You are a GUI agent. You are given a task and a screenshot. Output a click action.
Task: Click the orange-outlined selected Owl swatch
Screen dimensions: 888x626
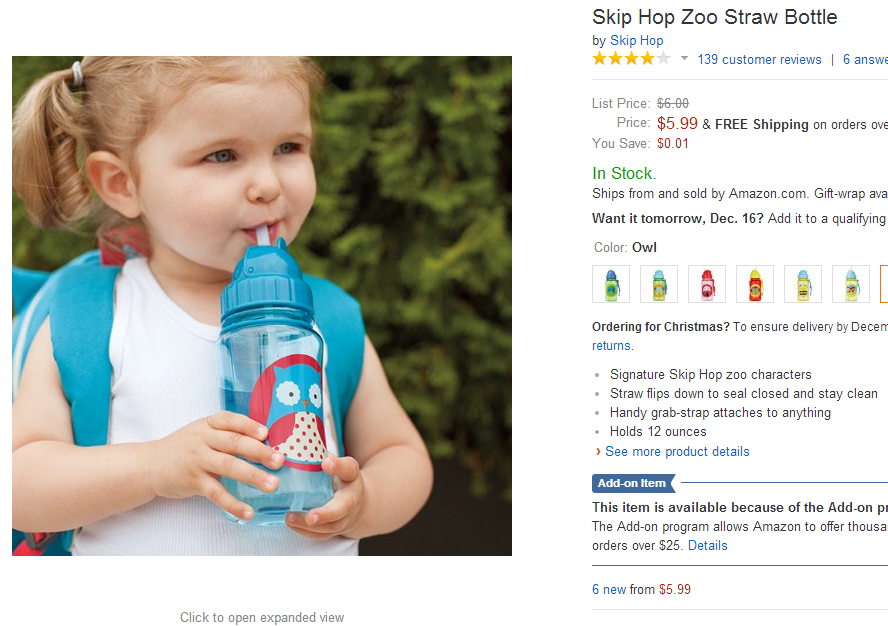pyautogui.click(x=884, y=284)
